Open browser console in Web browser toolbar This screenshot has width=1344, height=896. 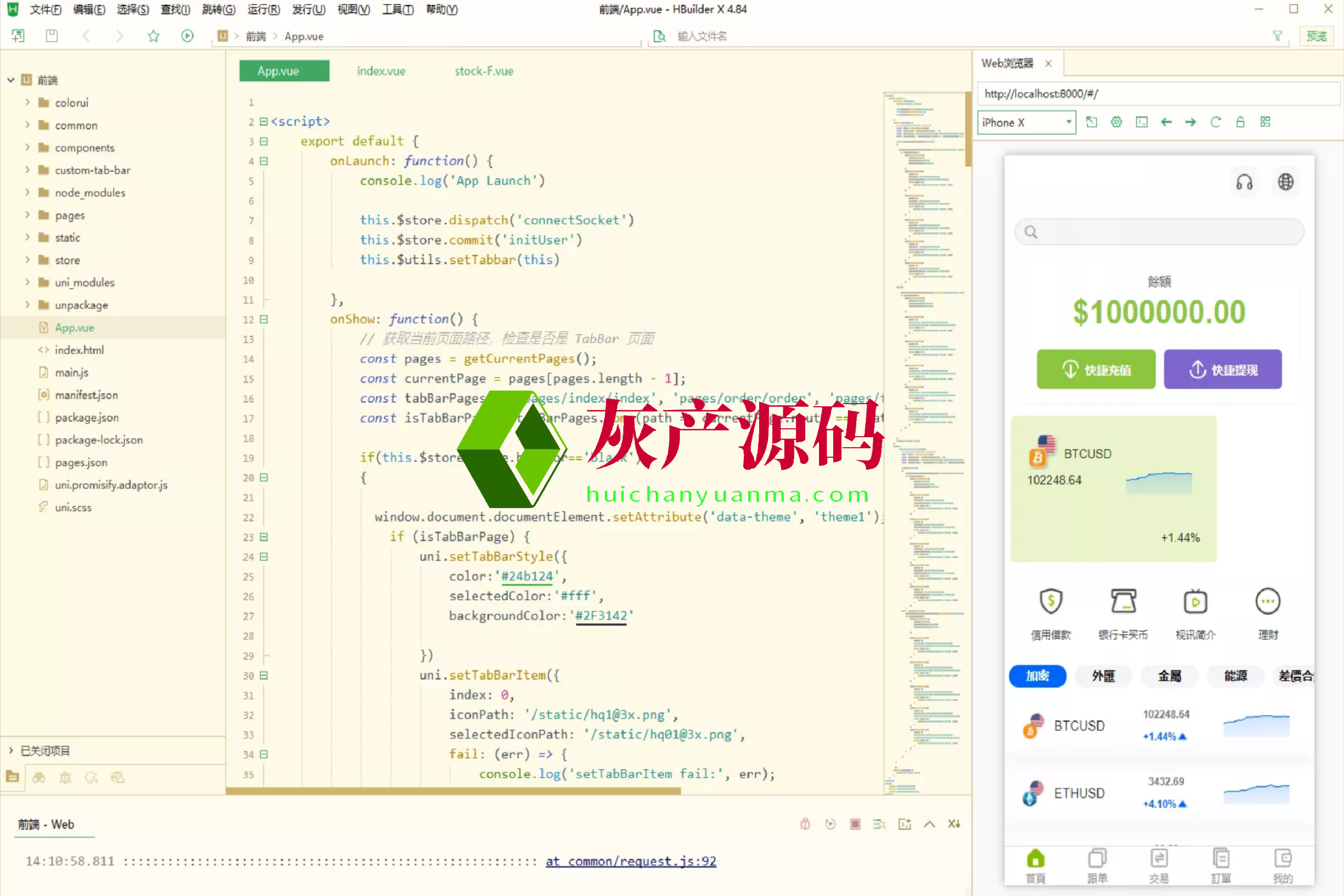pos(1141,122)
